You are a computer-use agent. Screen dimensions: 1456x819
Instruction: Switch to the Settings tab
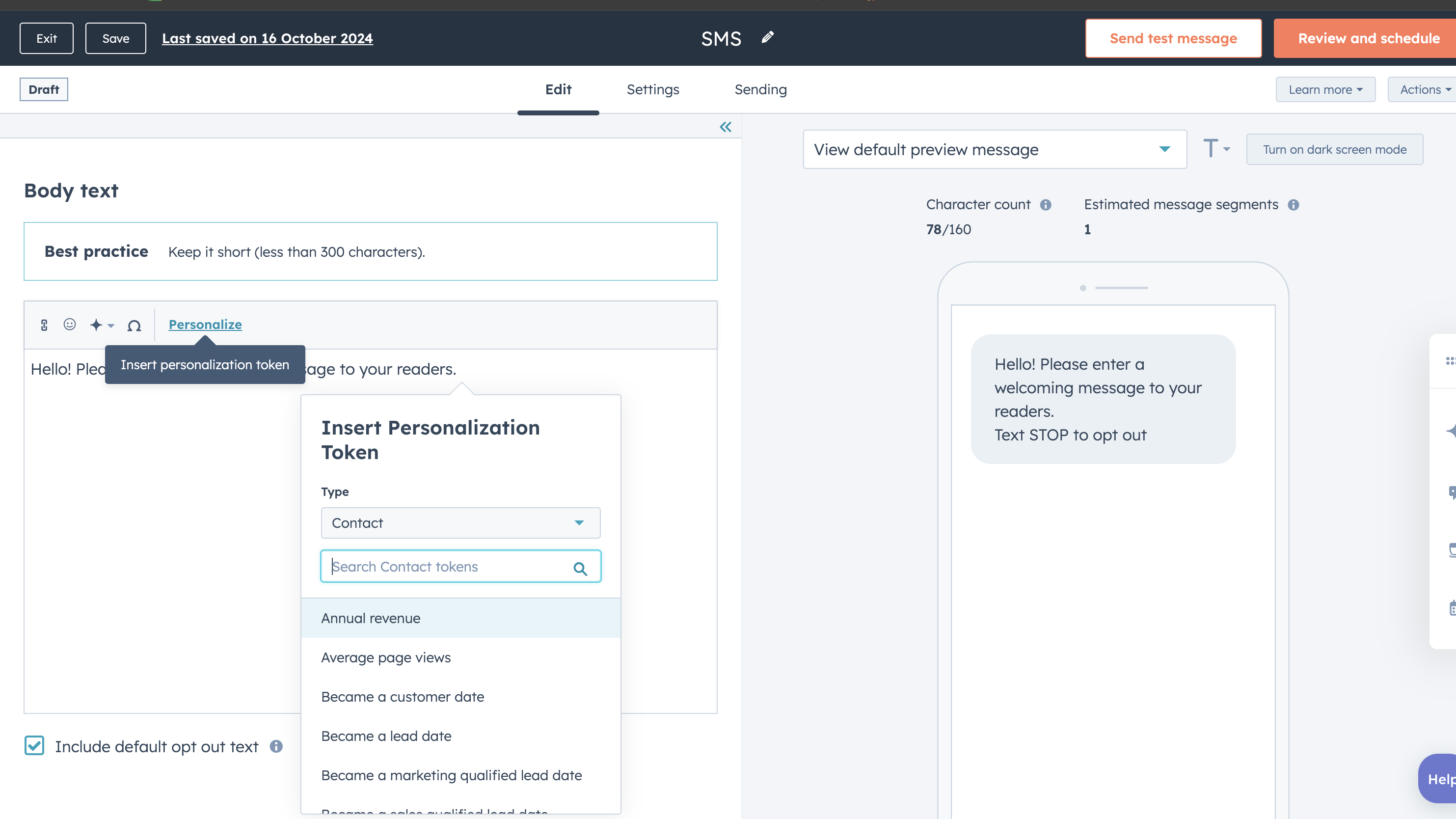(x=653, y=89)
